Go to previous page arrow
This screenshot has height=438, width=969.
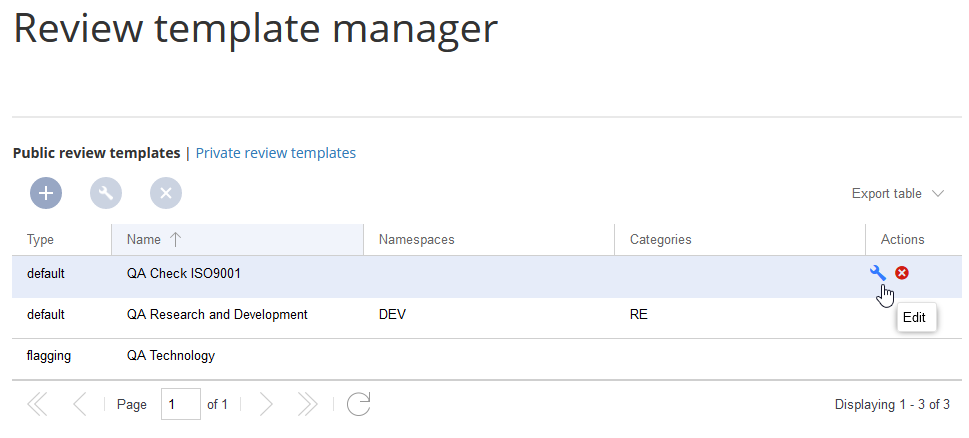click(x=80, y=404)
